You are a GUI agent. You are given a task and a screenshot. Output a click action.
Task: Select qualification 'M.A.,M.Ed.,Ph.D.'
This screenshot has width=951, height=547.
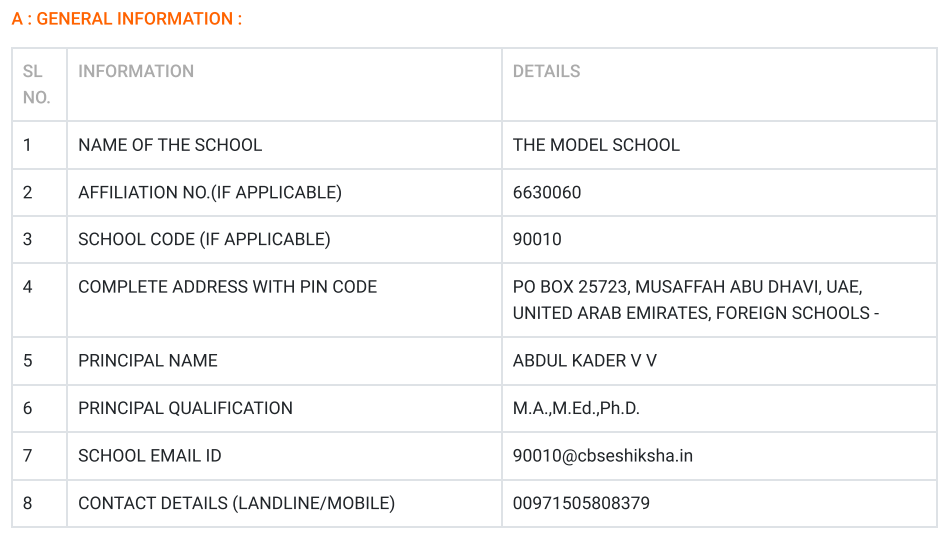tap(576, 408)
